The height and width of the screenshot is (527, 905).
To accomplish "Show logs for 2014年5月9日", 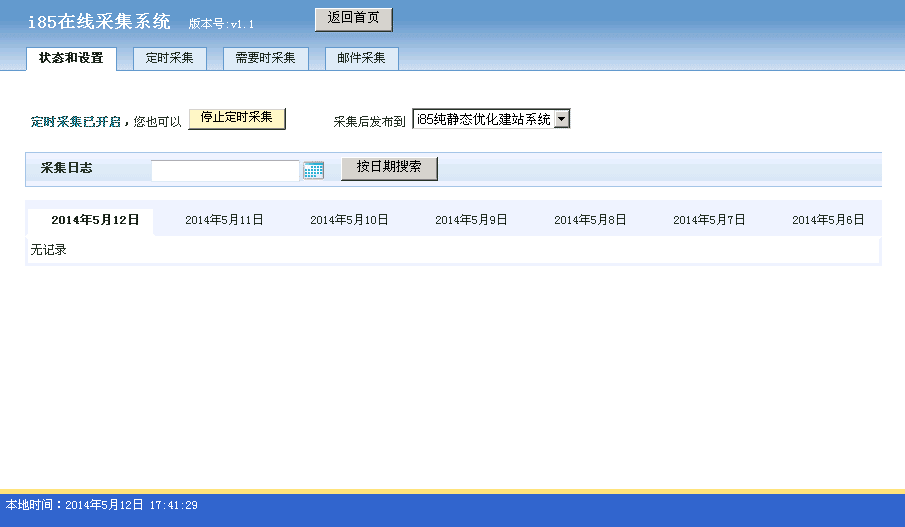I will (x=471, y=220).
